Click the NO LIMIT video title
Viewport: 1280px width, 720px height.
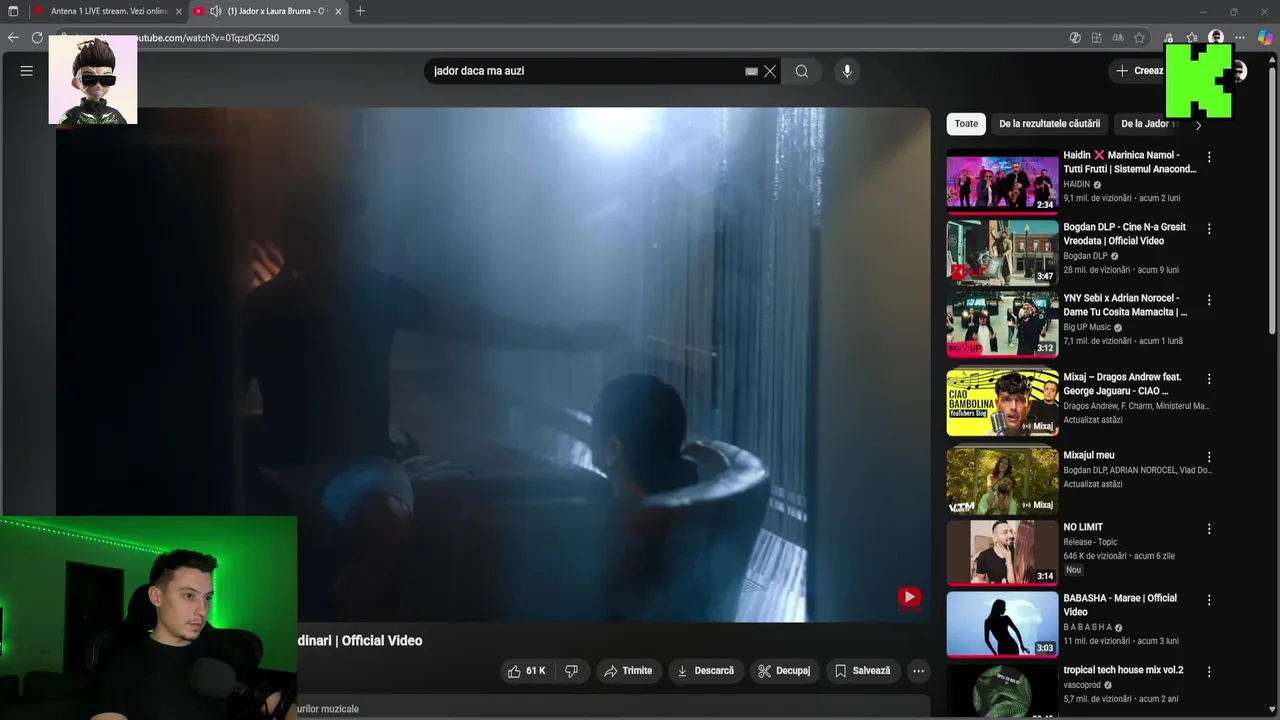[x=1083, y=527]
